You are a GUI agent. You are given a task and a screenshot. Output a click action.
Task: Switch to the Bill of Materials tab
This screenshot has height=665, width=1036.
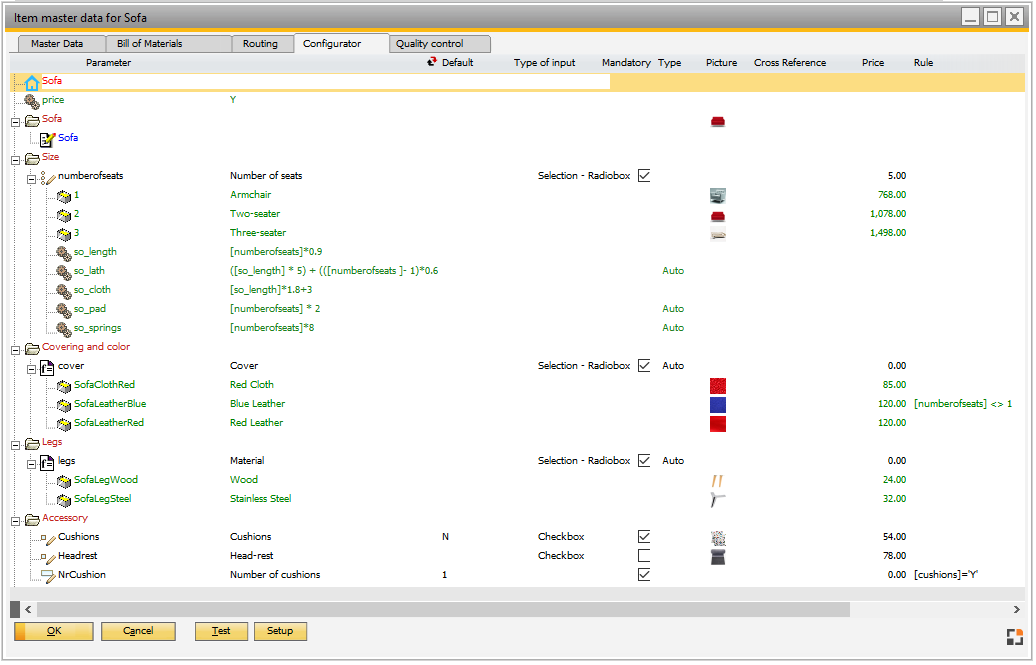(x=170, y=43)
